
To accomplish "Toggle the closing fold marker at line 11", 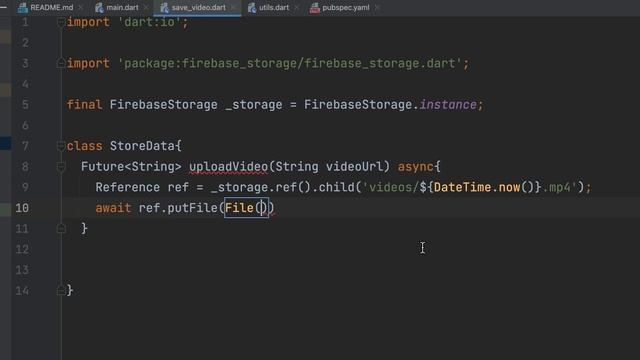I will pyautogui.click(x=61, y=229).
